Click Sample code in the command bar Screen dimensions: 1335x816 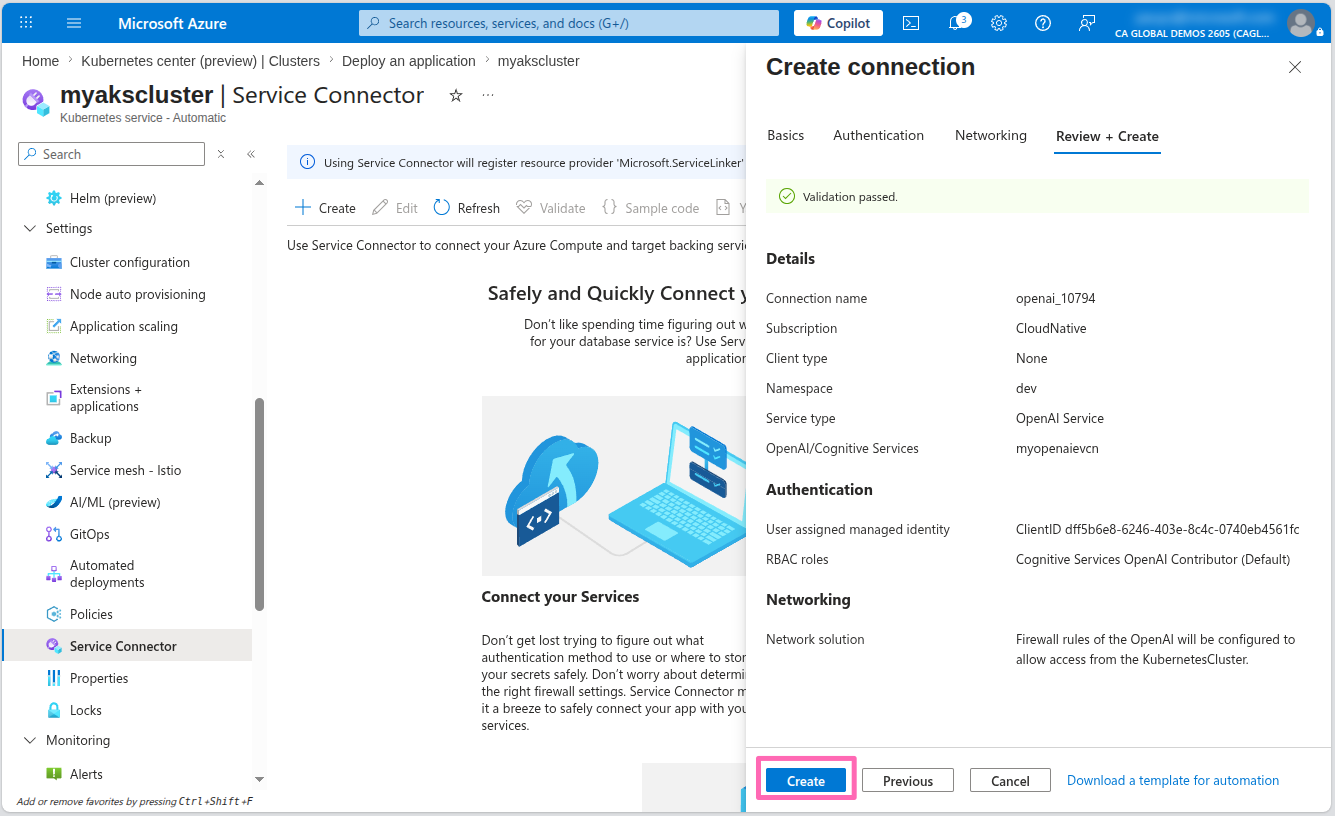650,208
